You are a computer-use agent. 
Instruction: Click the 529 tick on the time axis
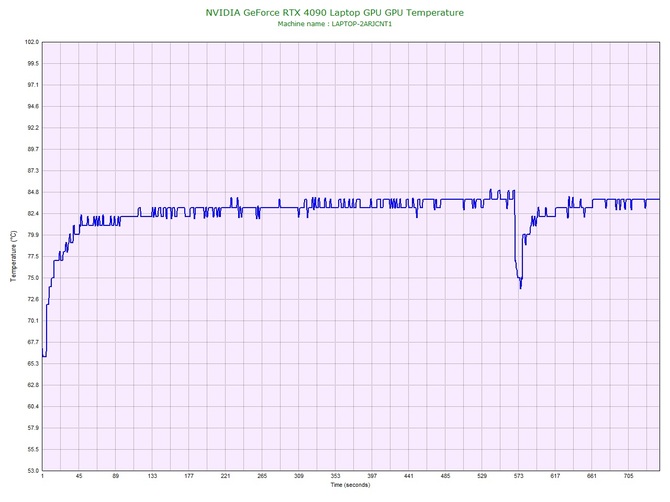(x=482, y=476)
